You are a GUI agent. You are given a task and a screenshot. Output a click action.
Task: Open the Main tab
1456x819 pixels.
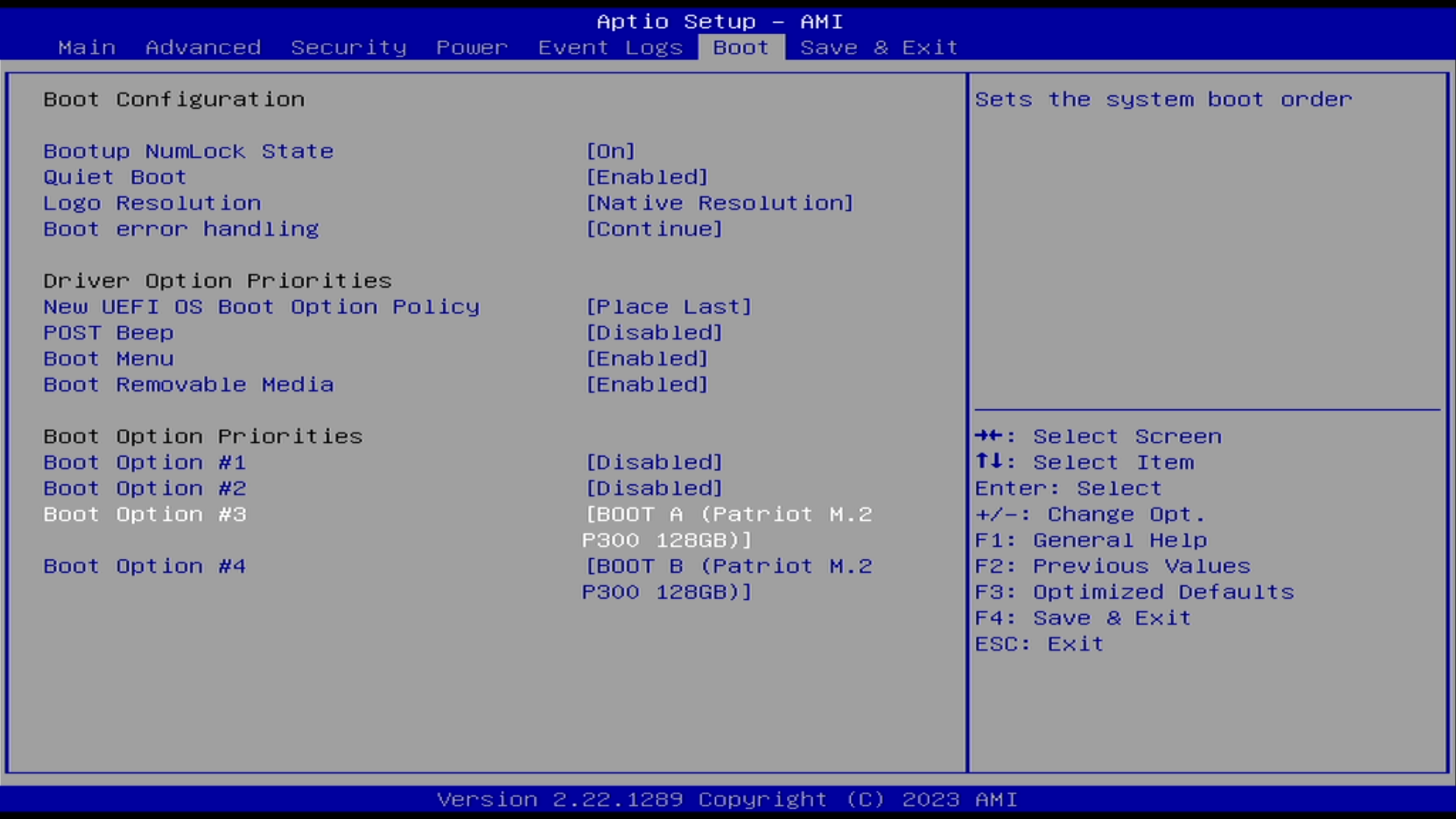(86, 47)
